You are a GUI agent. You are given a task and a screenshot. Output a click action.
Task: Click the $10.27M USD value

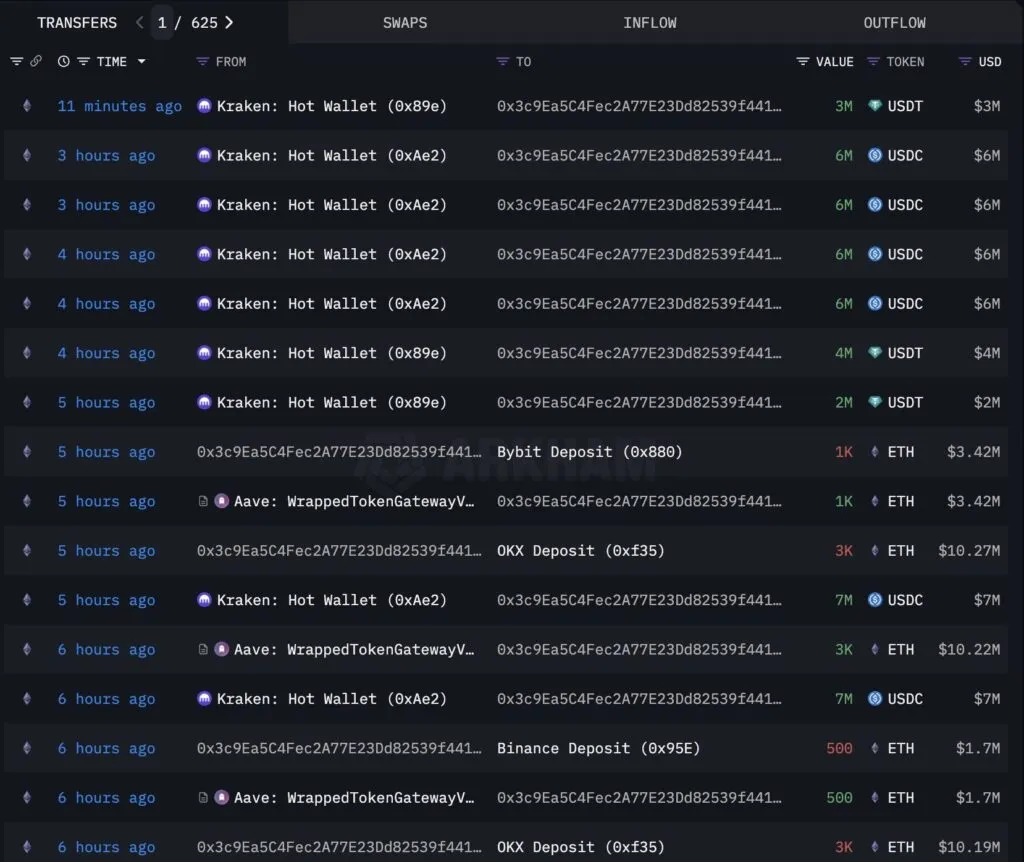click(968, 551)
